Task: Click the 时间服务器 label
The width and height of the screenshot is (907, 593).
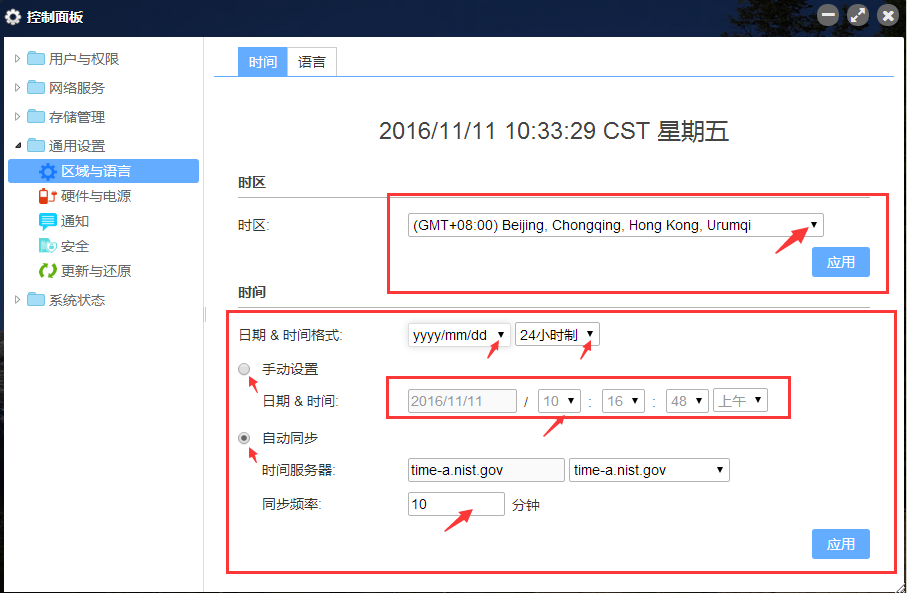Action: (298, 470)
